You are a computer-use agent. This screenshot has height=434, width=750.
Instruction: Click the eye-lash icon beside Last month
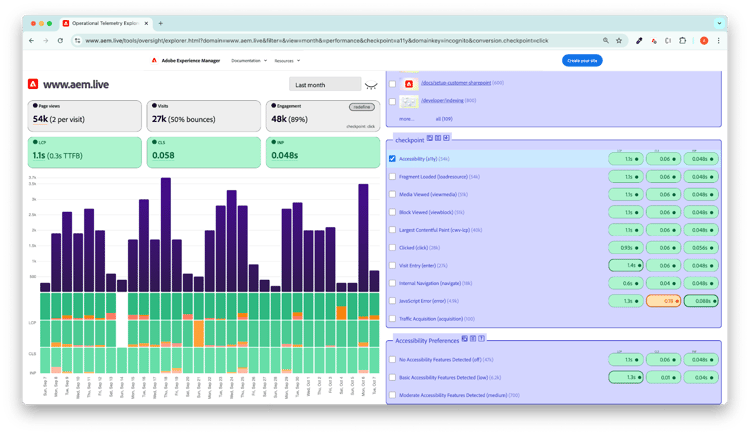[x=372, y=85]
